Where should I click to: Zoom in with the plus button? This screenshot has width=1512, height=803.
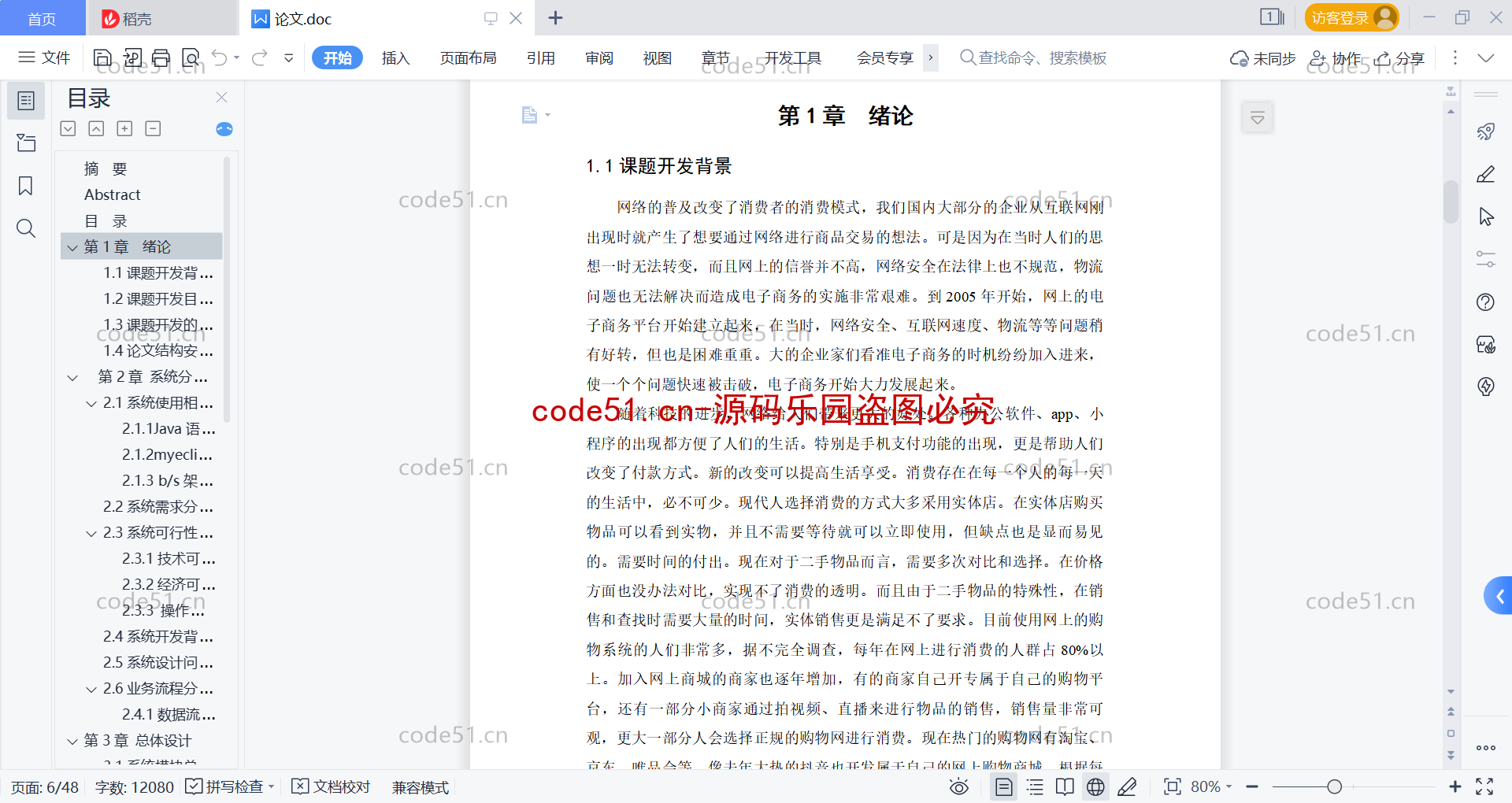(x=1455, y=786)
